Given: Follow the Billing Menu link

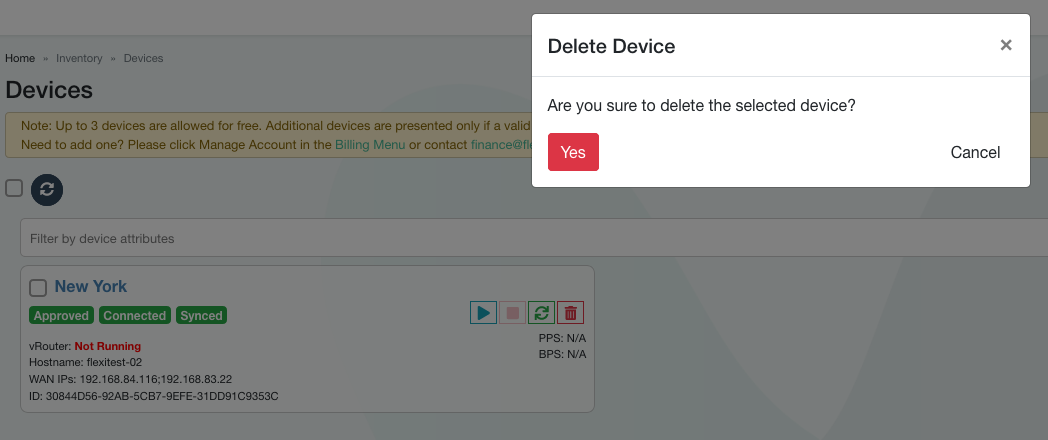Looking at the screenshot, I should click(370, 144).
